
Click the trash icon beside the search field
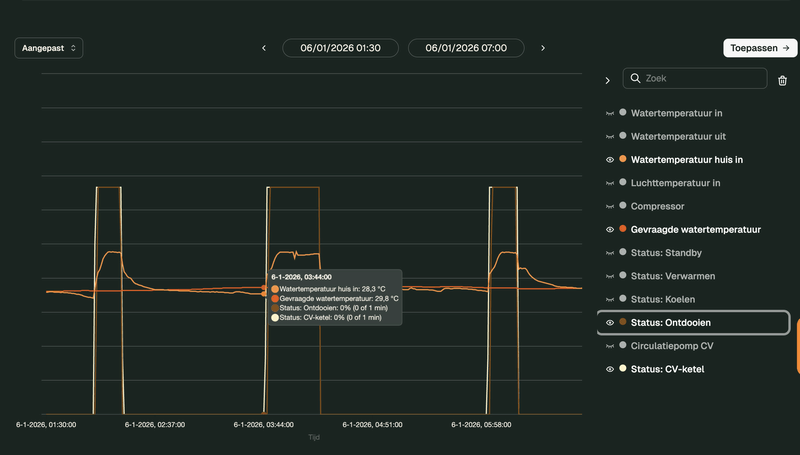point(782,80)
